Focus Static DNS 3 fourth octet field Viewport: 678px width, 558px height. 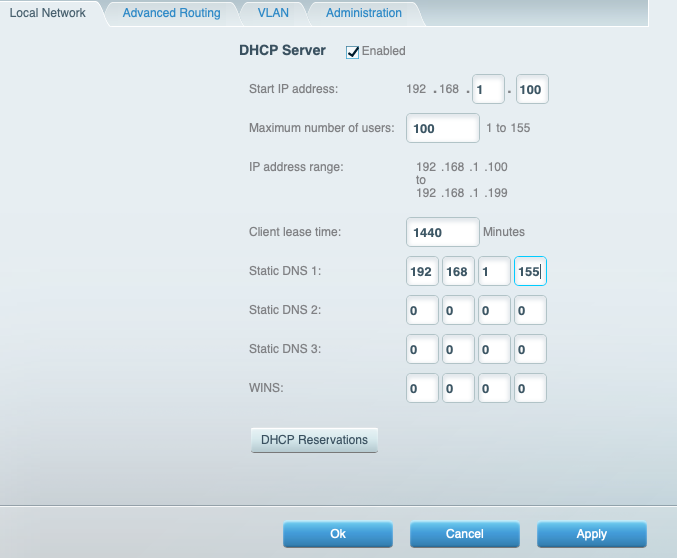point(530,349)
